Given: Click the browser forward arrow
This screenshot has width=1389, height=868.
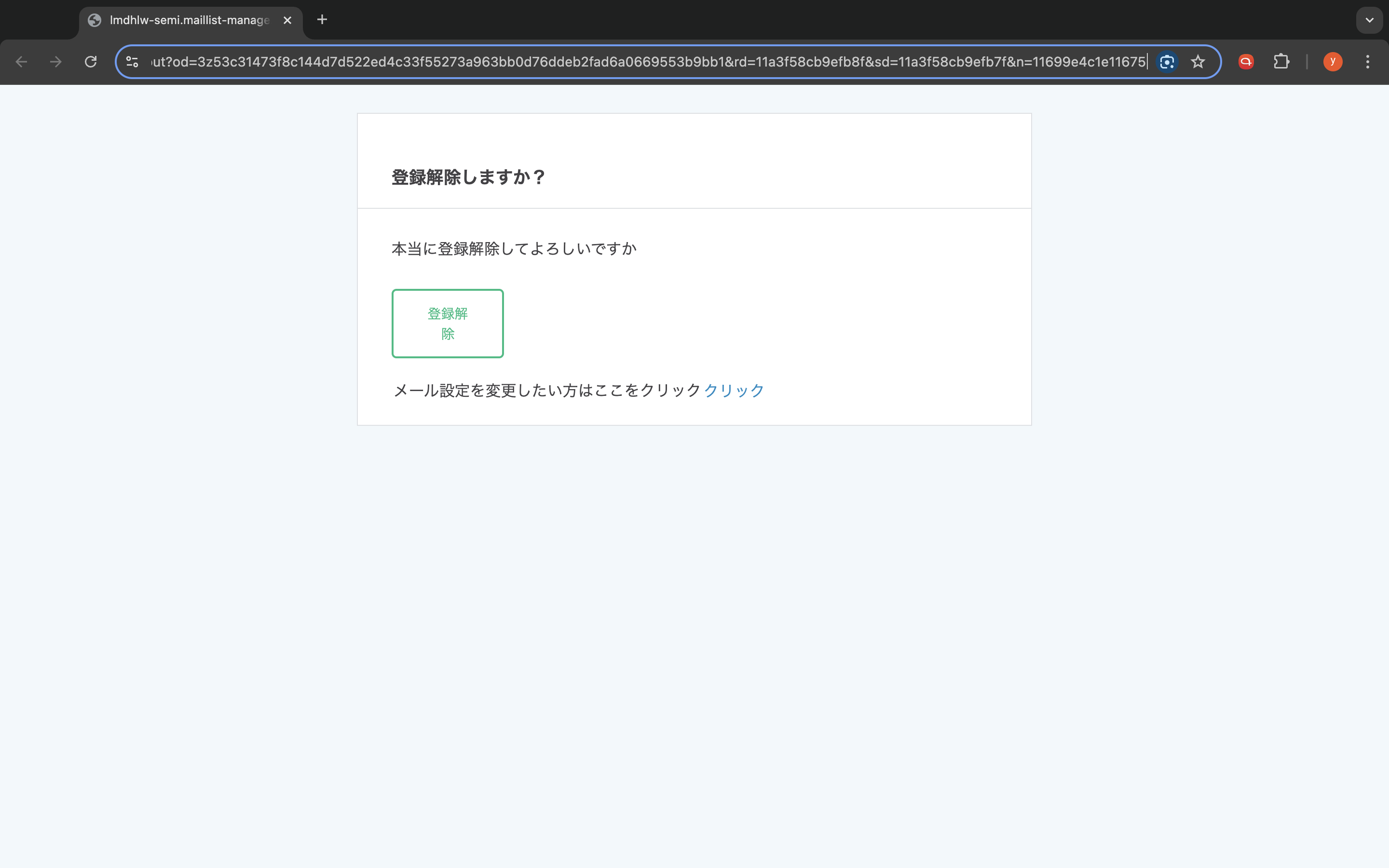Looking at the screenshot, I should [55, 62].
